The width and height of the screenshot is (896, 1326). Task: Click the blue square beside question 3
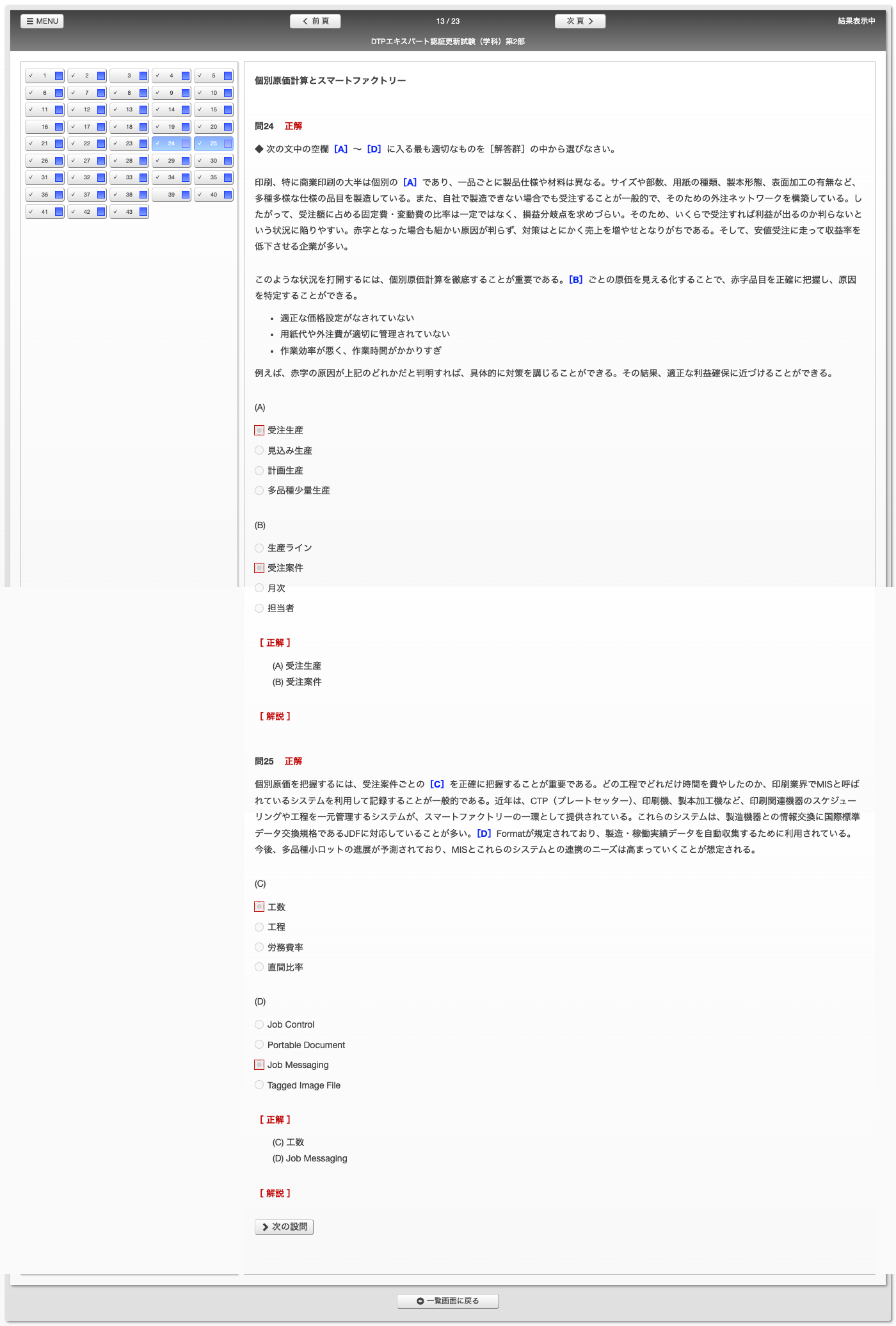click(x=143, y=76)
